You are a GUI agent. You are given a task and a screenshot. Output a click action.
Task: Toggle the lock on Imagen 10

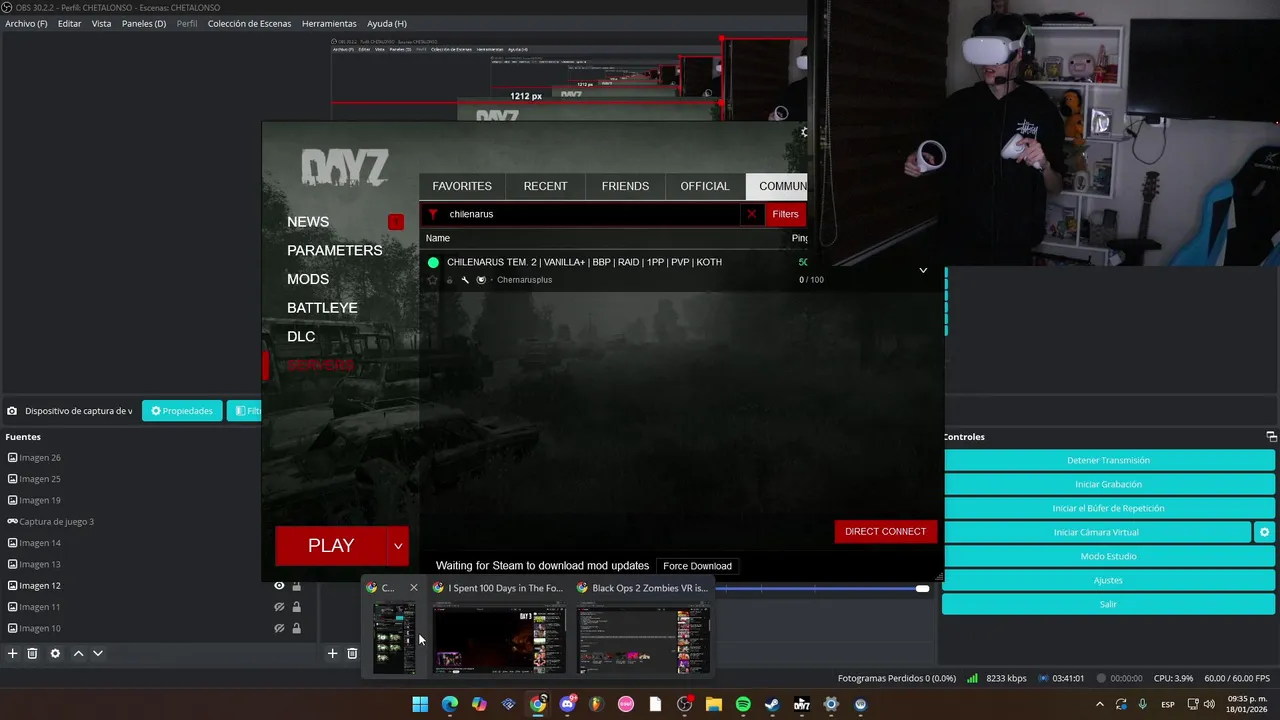point(296,628)
